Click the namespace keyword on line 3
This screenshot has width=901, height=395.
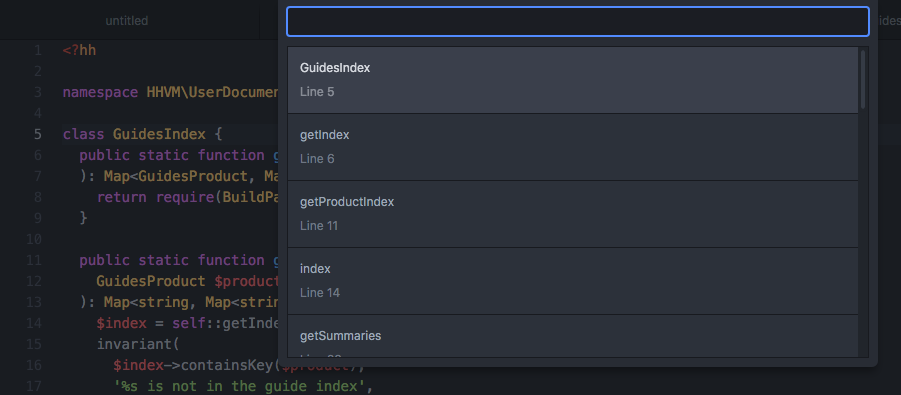[100, 93]
